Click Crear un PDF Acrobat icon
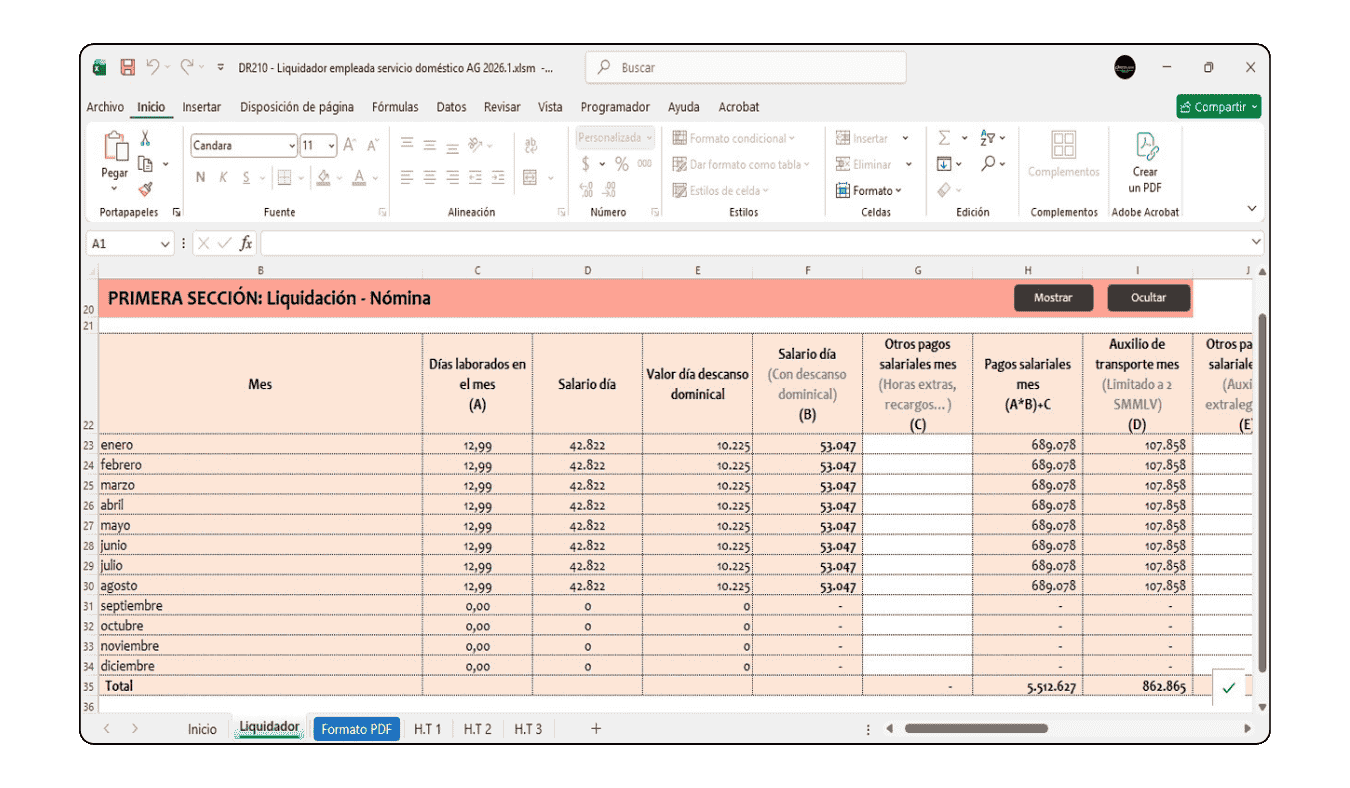This screenshot has height=788, width=1350. click(x=1145, y=163)
